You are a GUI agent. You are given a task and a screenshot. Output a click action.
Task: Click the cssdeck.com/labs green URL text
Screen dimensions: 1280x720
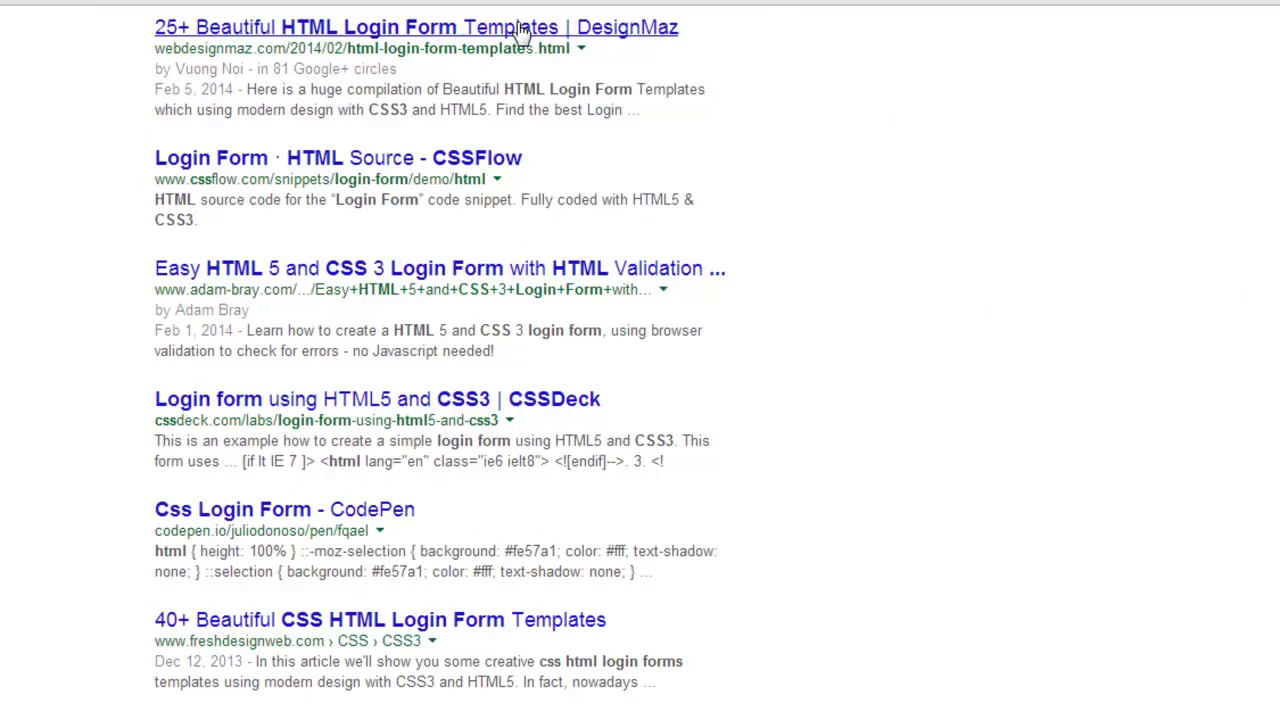click(326, 420)
